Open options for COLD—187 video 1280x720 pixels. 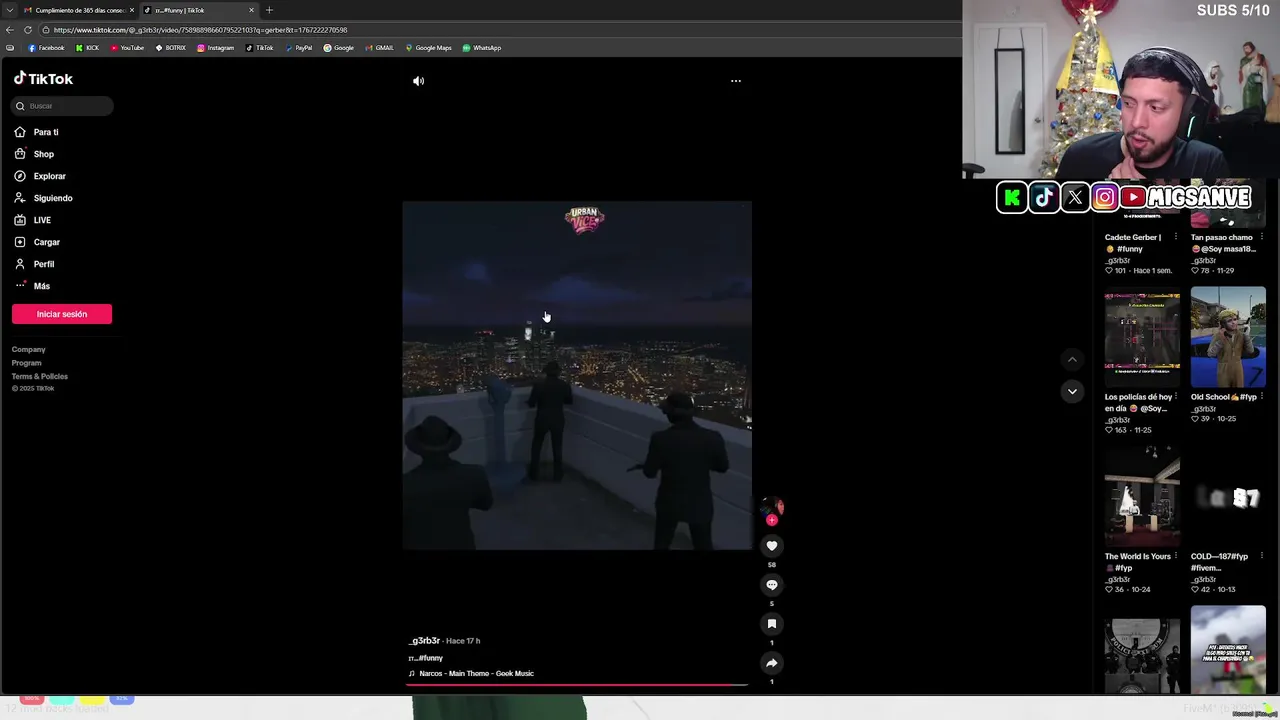[x=1261, y=556]
